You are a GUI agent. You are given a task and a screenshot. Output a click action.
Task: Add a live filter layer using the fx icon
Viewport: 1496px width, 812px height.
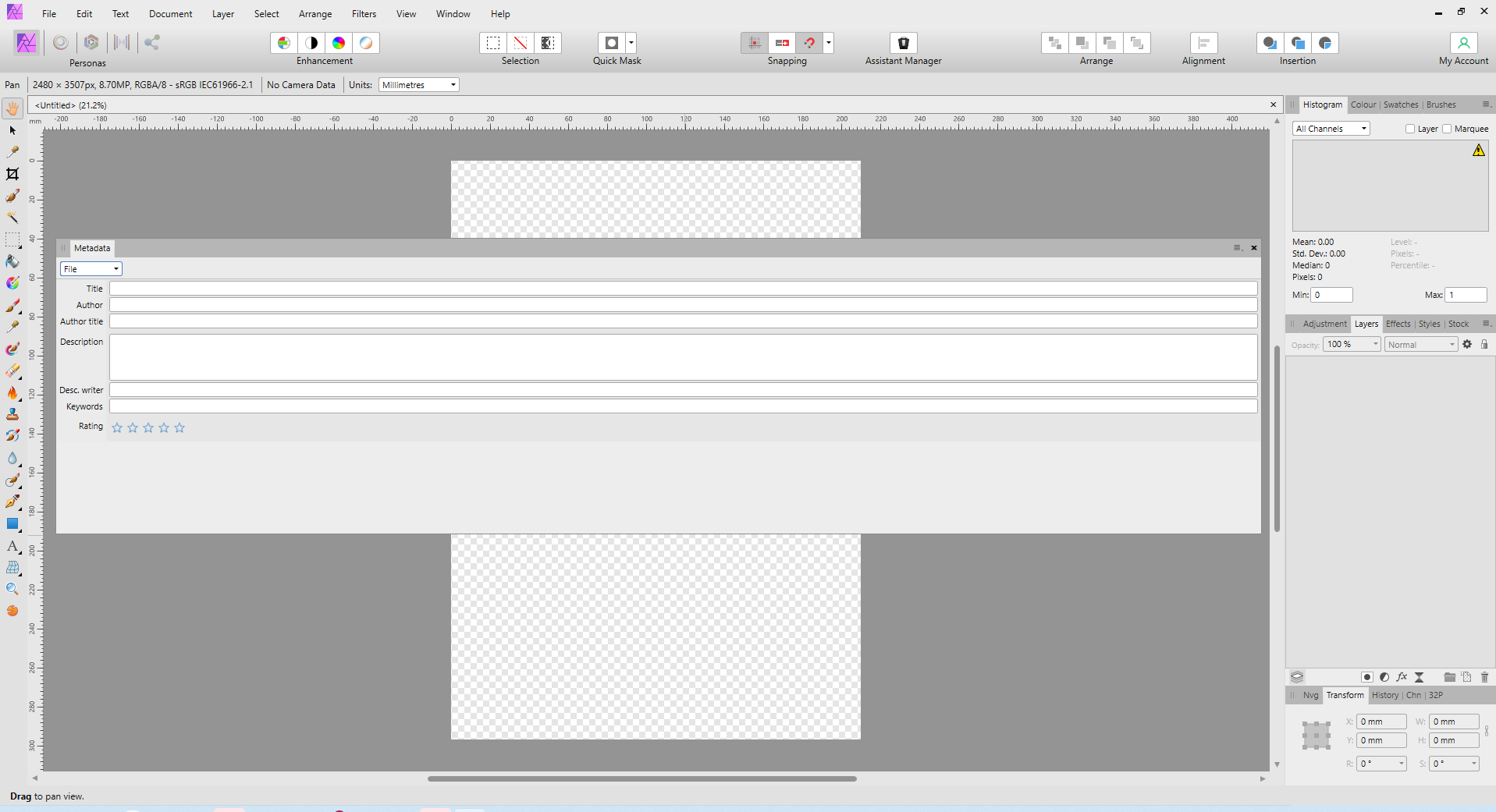coord(1402,677)
